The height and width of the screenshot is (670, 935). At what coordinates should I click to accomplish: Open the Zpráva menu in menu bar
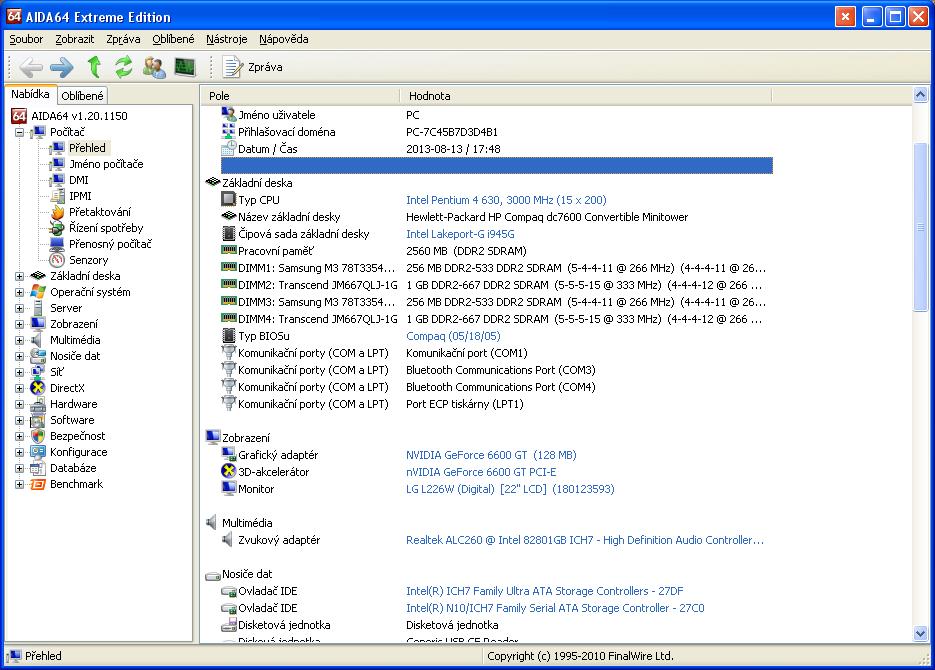[123, 39]
